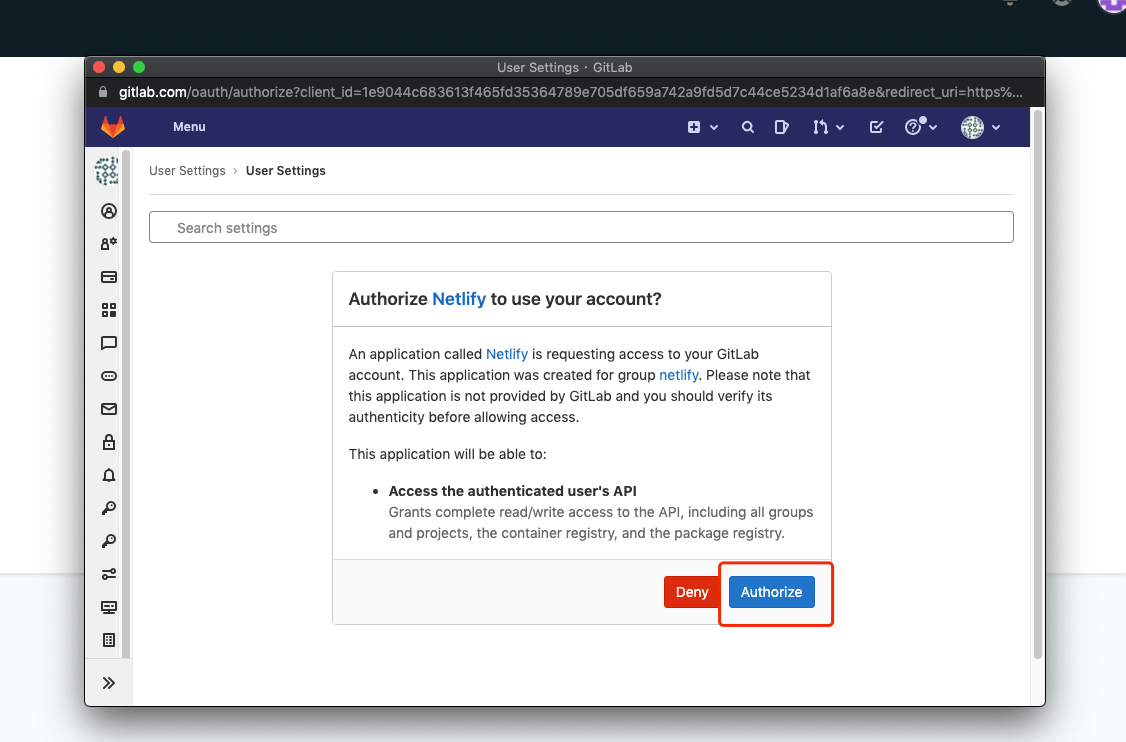Open SSH Keys sidebar icon
Image resolution: width=1126 pixels, height=742 pixels.
108,509
